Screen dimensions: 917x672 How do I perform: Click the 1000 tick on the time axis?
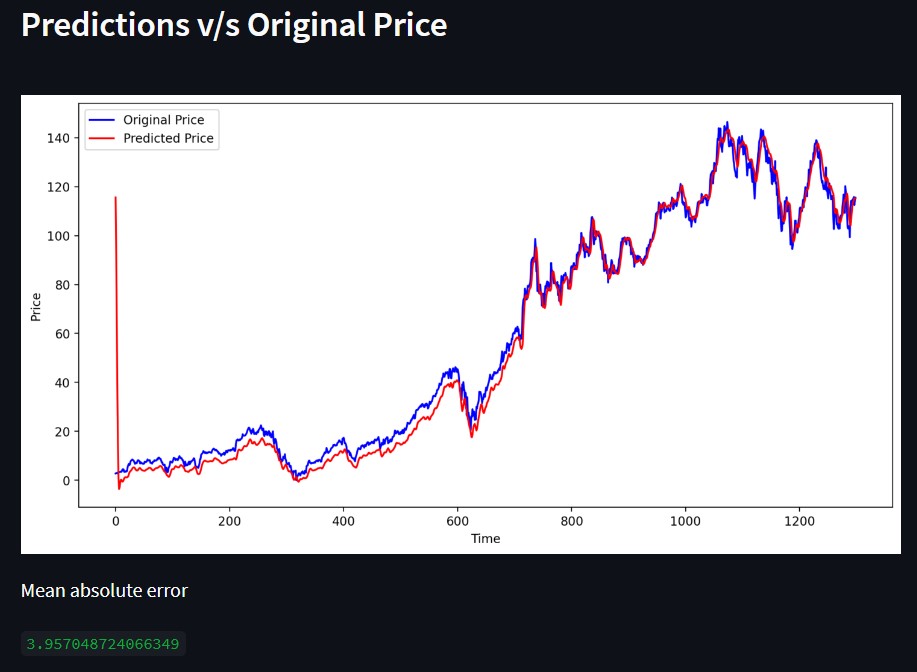pyautogui.click(x=685, y=521)
